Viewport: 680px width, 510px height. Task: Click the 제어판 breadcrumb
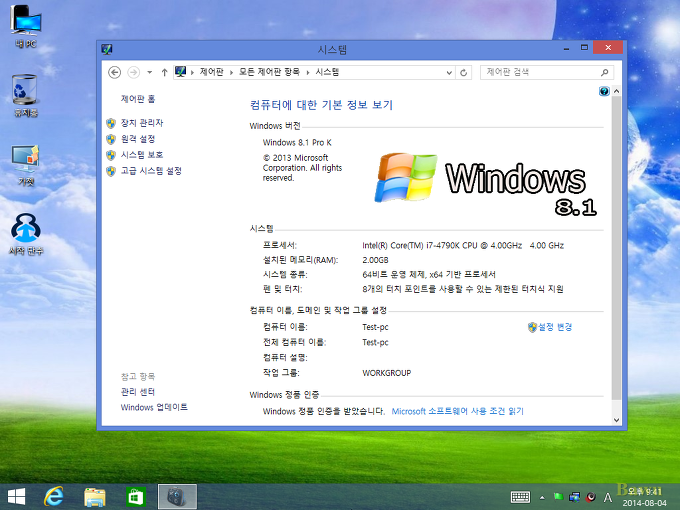pos(212,72)
